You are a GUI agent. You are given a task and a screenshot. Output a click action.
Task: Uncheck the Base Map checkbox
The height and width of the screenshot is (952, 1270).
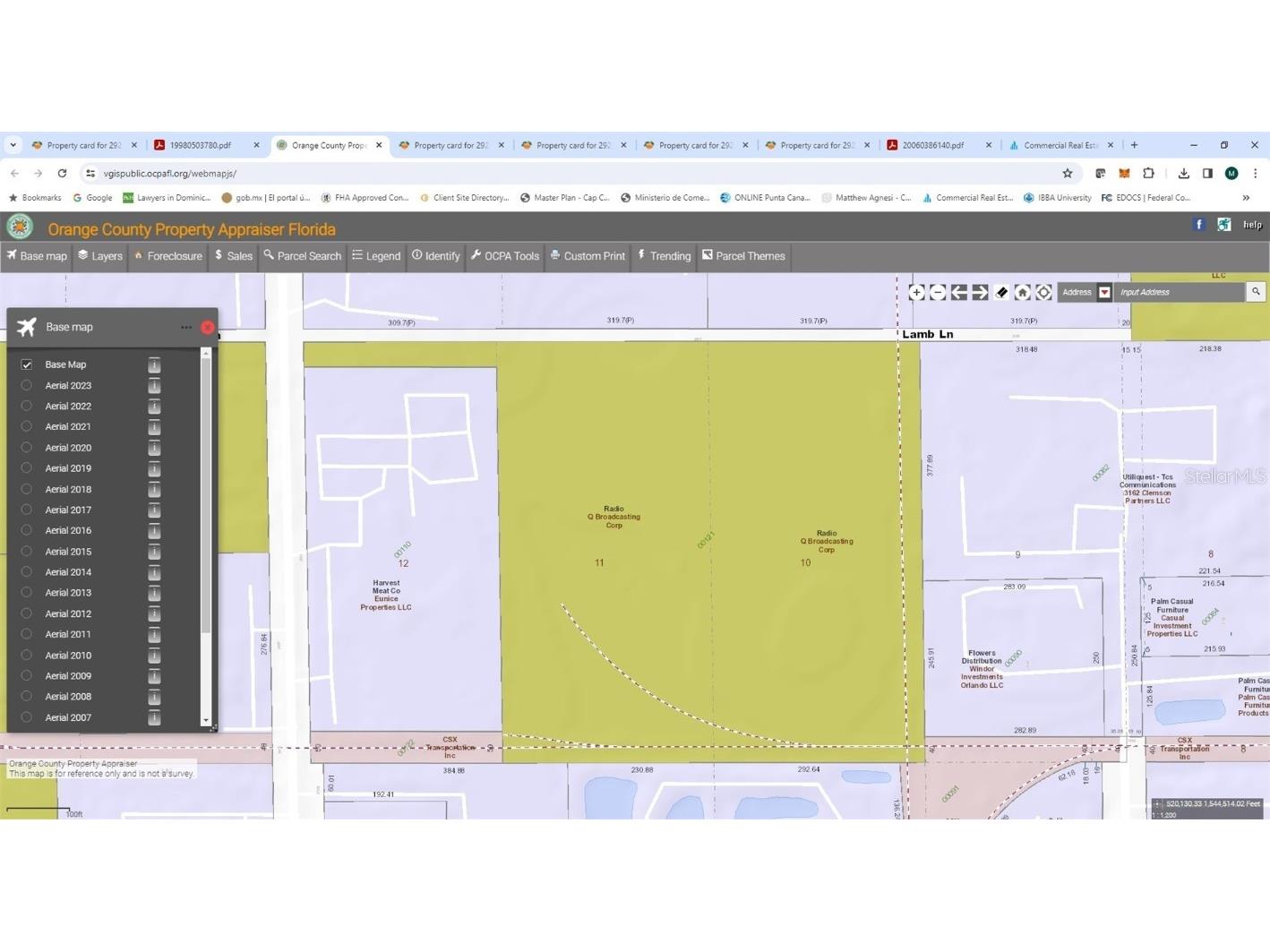[x=27, y=365]
